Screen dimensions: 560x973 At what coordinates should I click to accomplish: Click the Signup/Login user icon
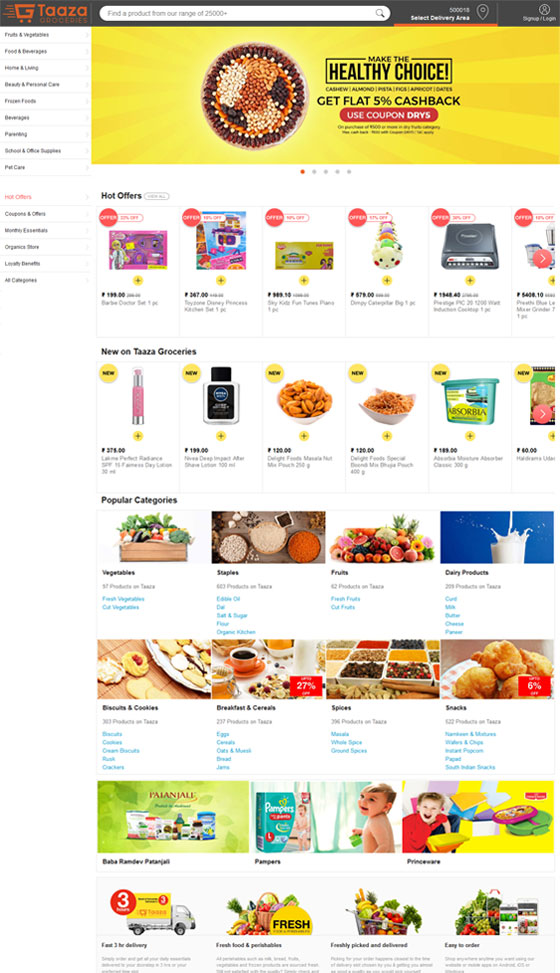(x=544, y=9)
